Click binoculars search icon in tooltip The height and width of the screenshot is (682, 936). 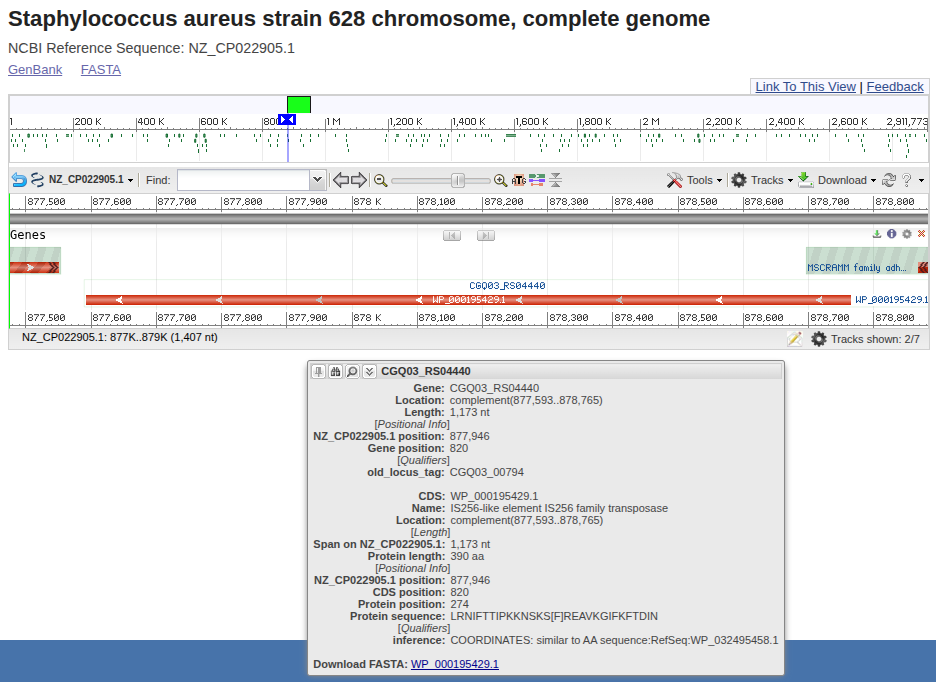coord(335,371)
